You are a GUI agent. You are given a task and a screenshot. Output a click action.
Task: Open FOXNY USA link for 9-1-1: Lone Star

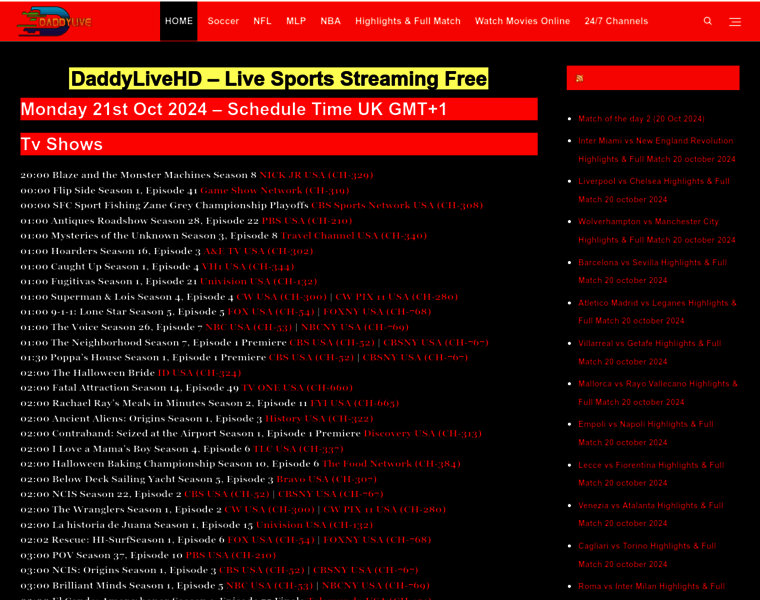(377, 312)
